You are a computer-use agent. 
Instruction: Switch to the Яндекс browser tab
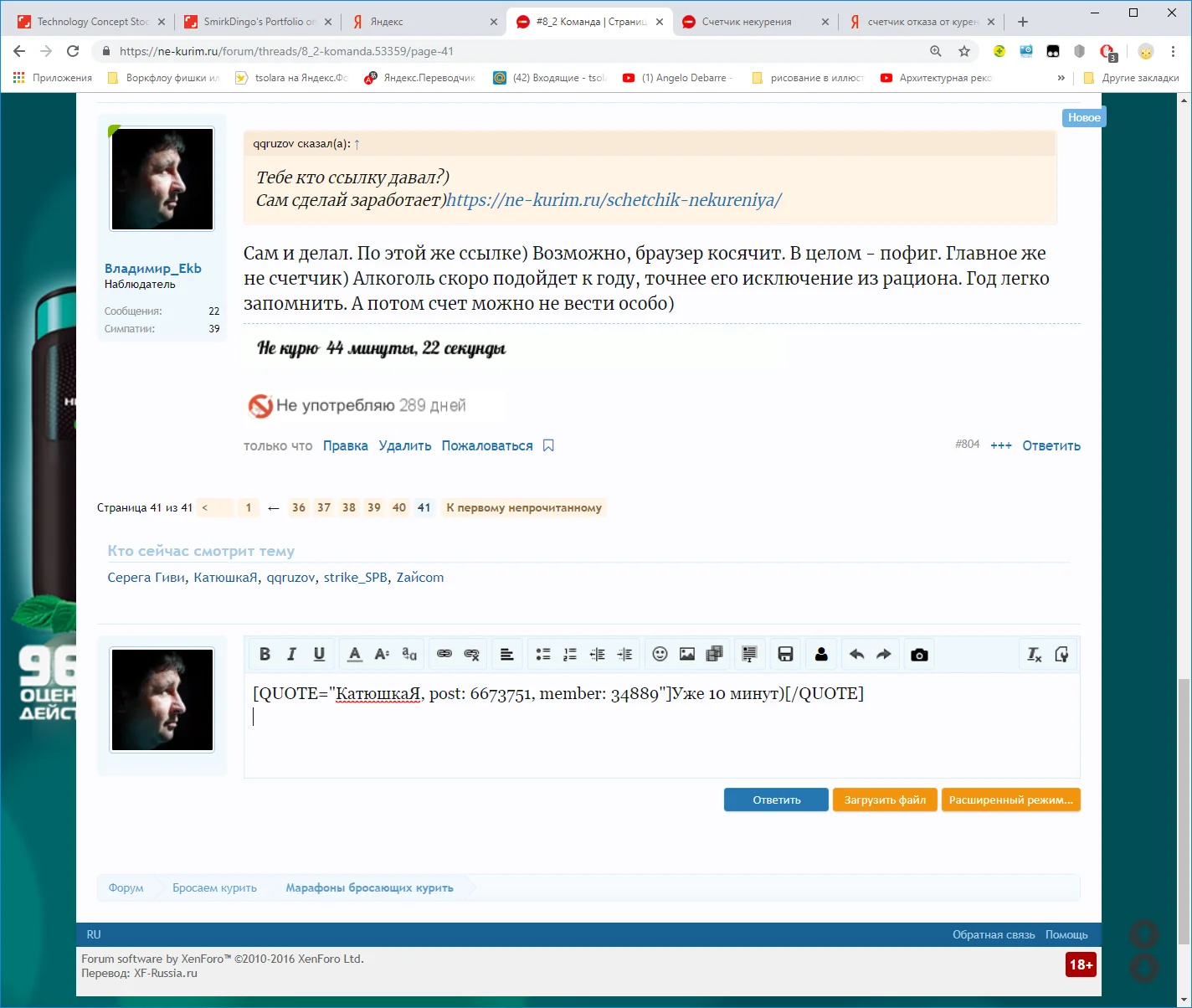tap(423, 22)
